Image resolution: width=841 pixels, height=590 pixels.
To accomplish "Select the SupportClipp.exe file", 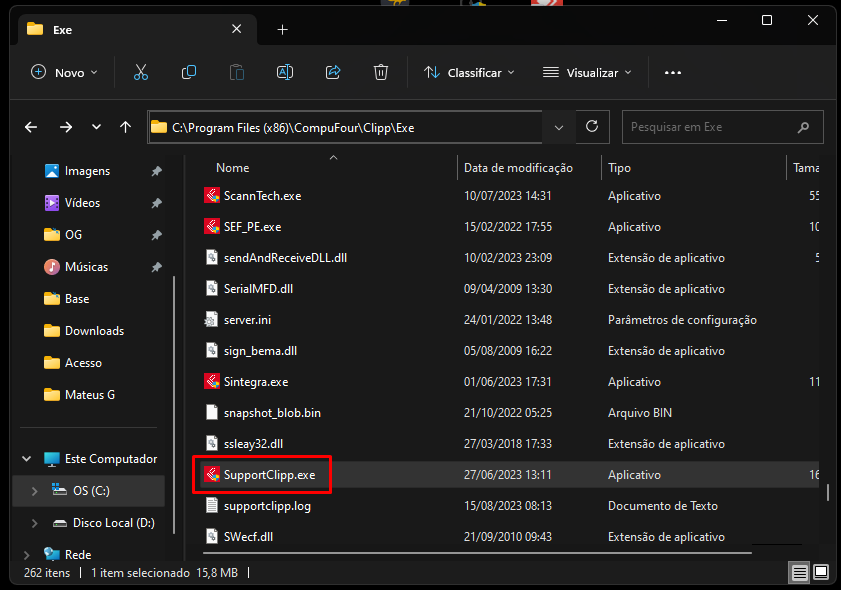I will pyautogui.click(x=269, y=475).
